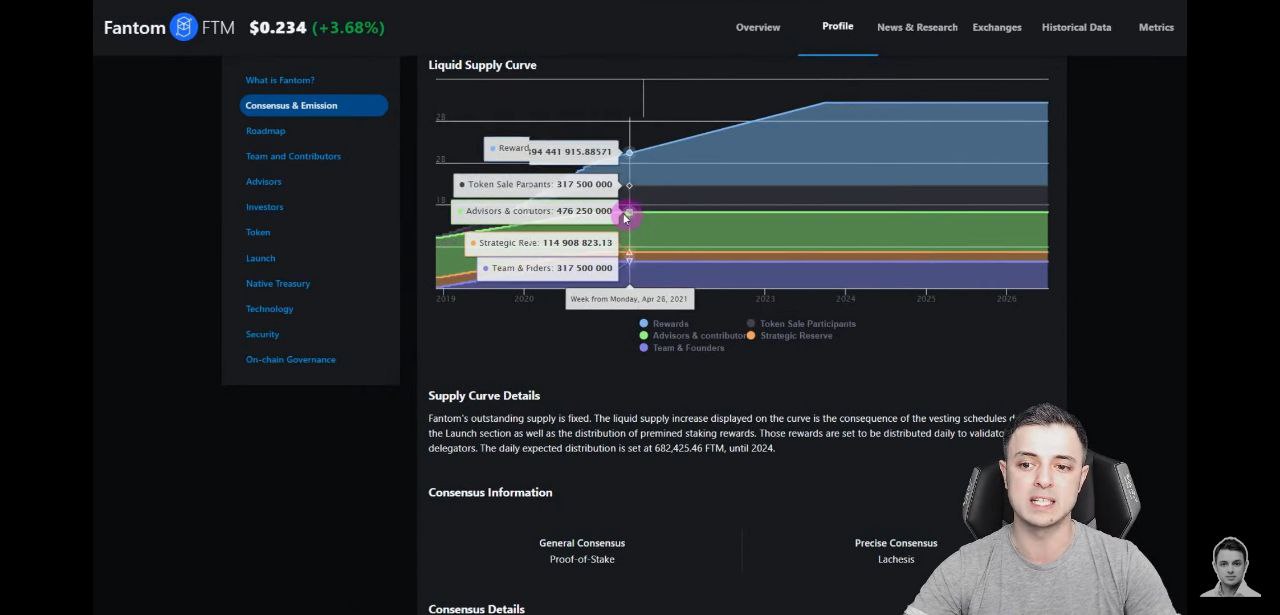Click the Lachesis precise consensus value
This screenshot has height=615, width=1280.
pyautogui.click(x=896, y=559)
